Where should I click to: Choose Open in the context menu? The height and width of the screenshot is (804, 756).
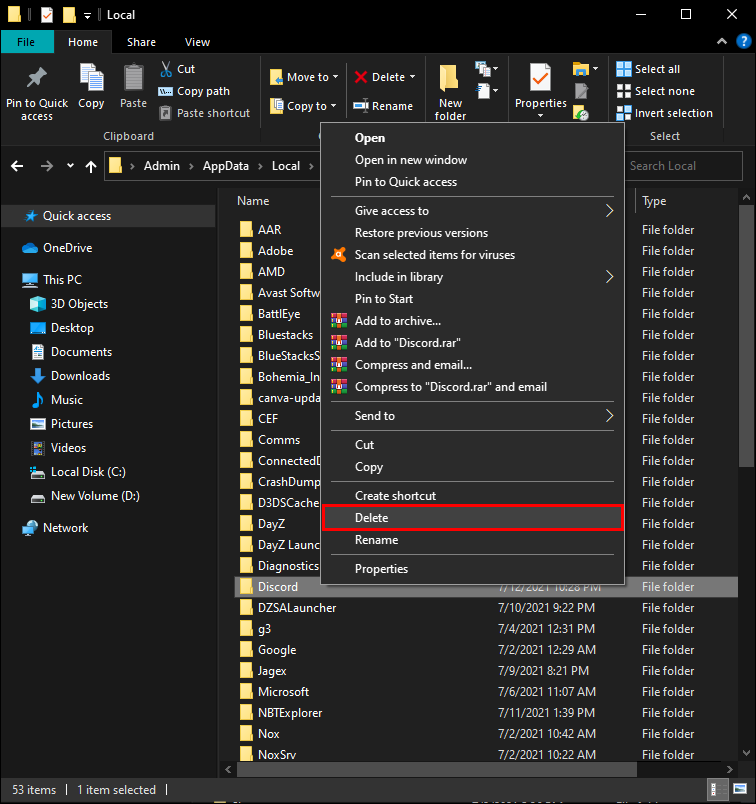472,138
